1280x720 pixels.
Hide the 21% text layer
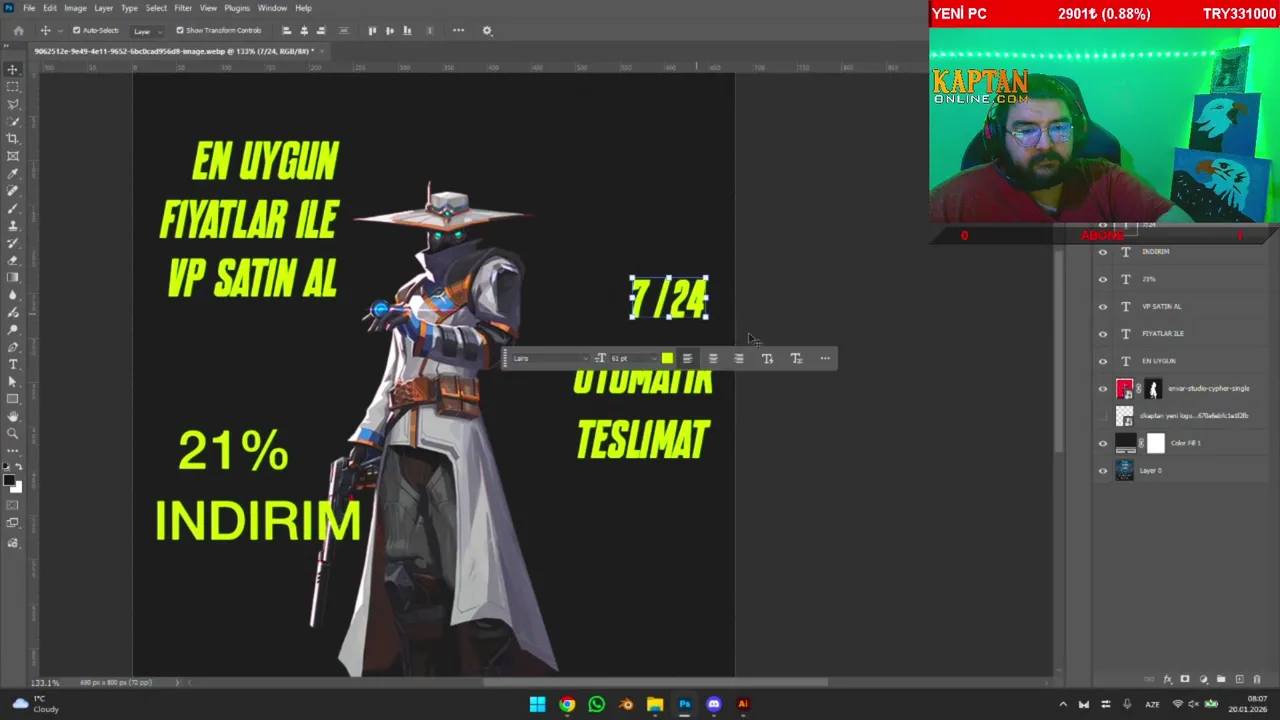tap(1103, 279)
